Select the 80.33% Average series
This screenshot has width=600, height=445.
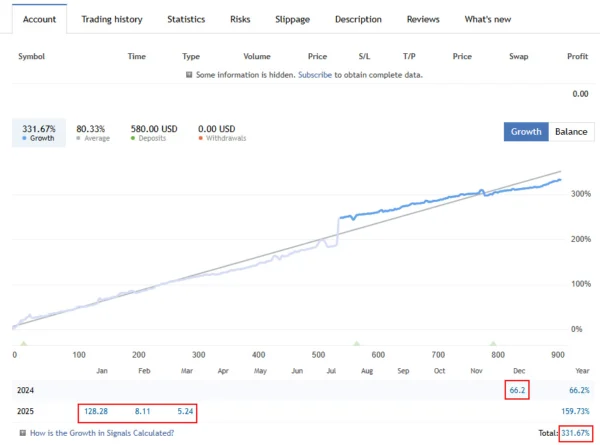click(93, 133)
